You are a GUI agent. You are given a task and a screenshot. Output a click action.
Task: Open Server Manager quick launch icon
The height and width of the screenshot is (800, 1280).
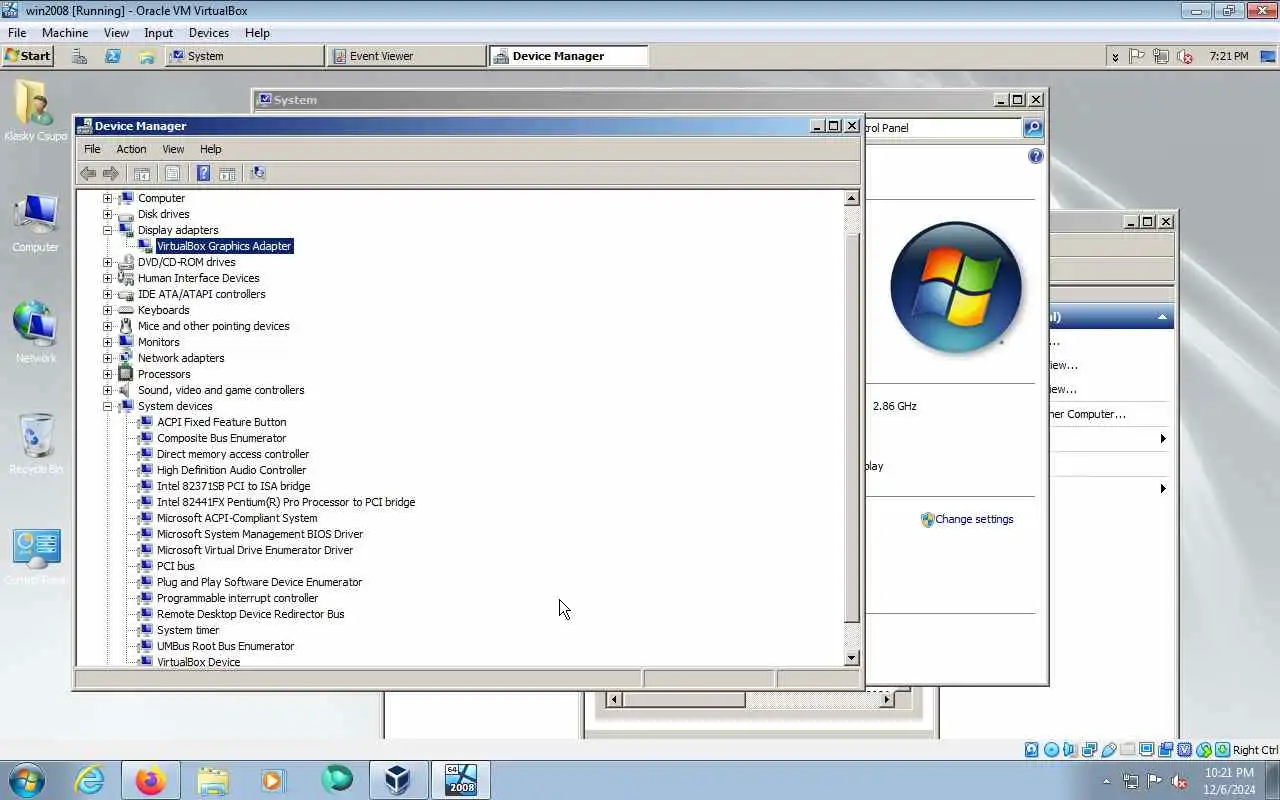tap(79, 56)
